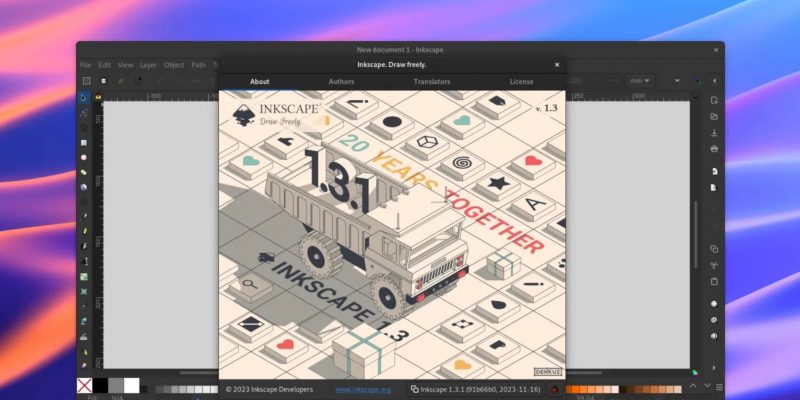Collapse the right panel arrow

(714, 81)
